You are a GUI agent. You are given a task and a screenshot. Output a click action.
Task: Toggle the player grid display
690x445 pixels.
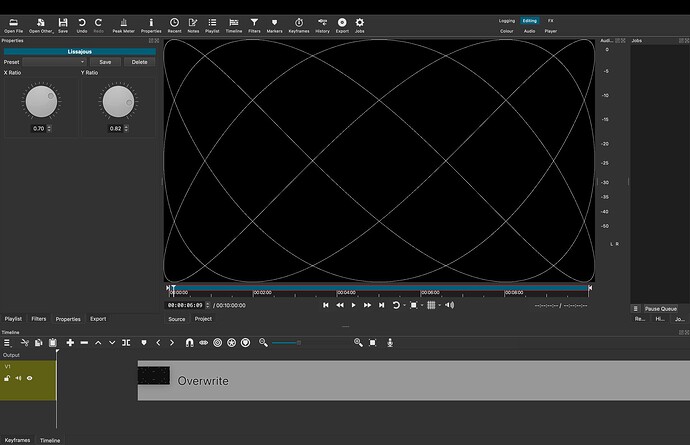[431, 305]
